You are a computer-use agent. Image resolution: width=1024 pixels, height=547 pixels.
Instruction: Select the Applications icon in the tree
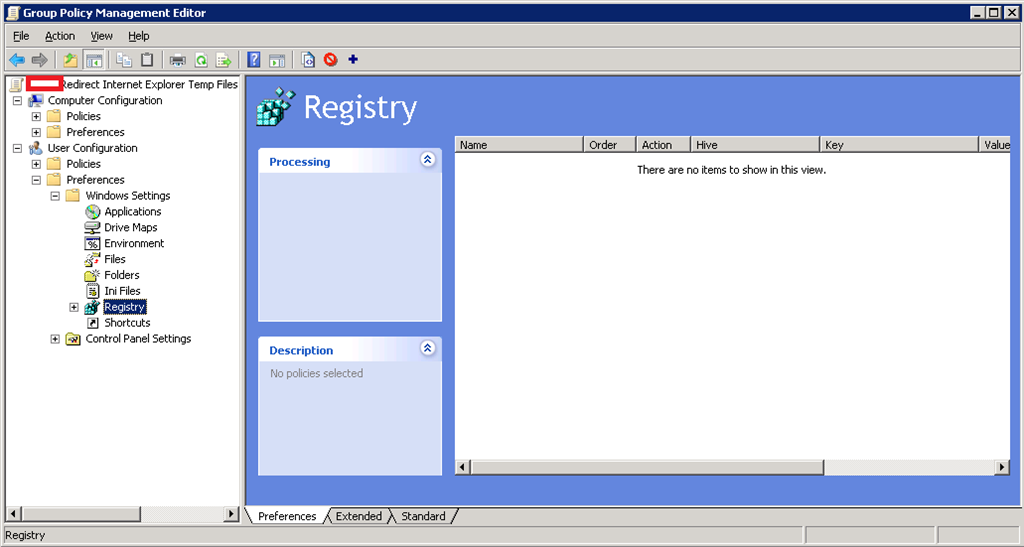93,211
